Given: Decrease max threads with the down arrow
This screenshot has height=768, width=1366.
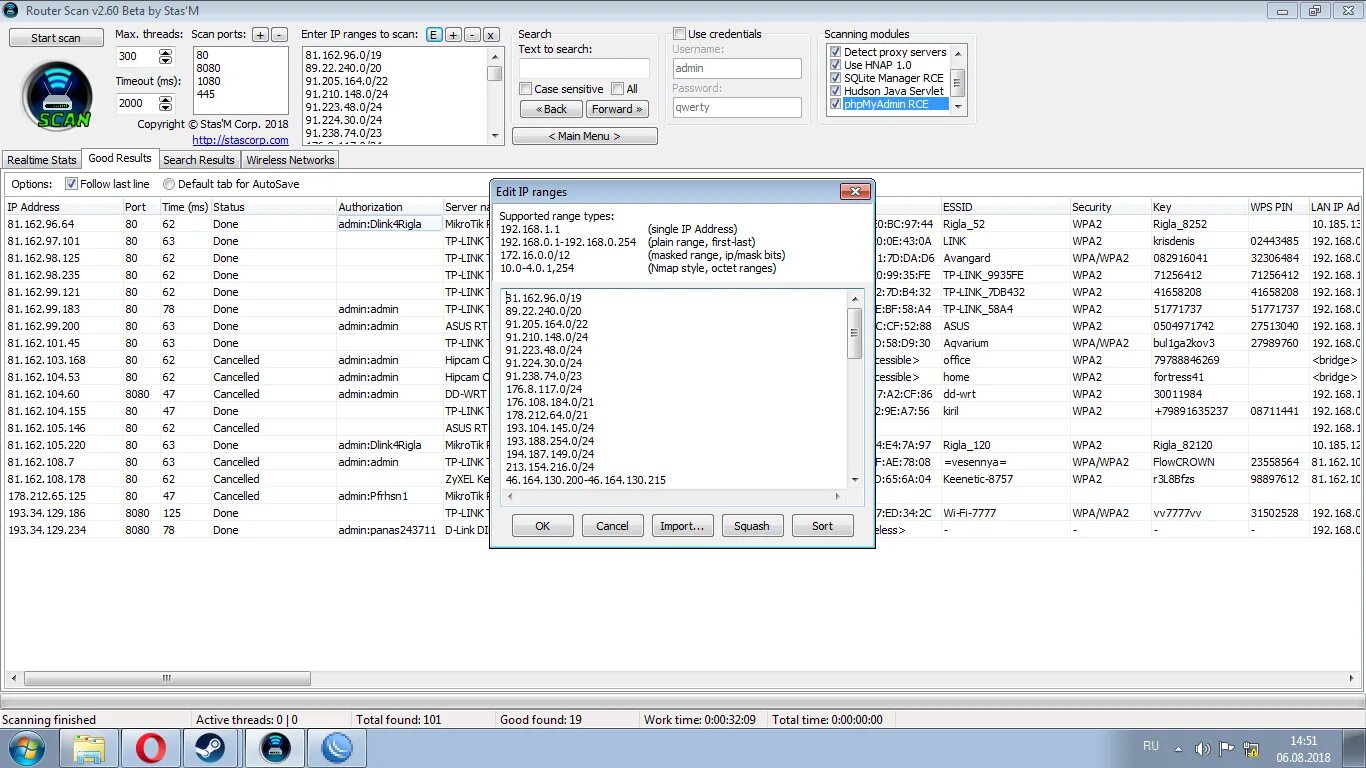Looking at the screenshot, I should pyautogui.click(x=166, y=60).
